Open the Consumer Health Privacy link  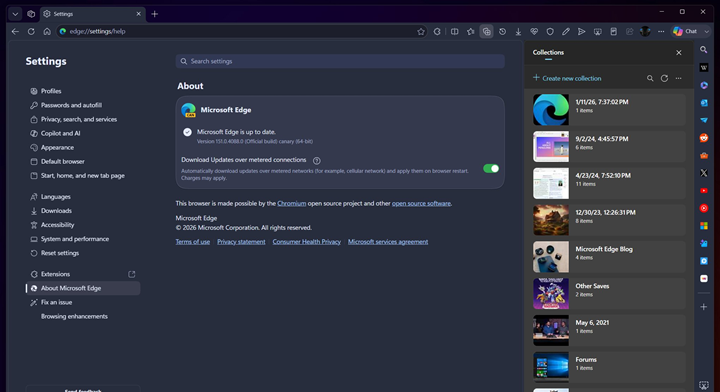pyautogui.click(x=306, y=242)
